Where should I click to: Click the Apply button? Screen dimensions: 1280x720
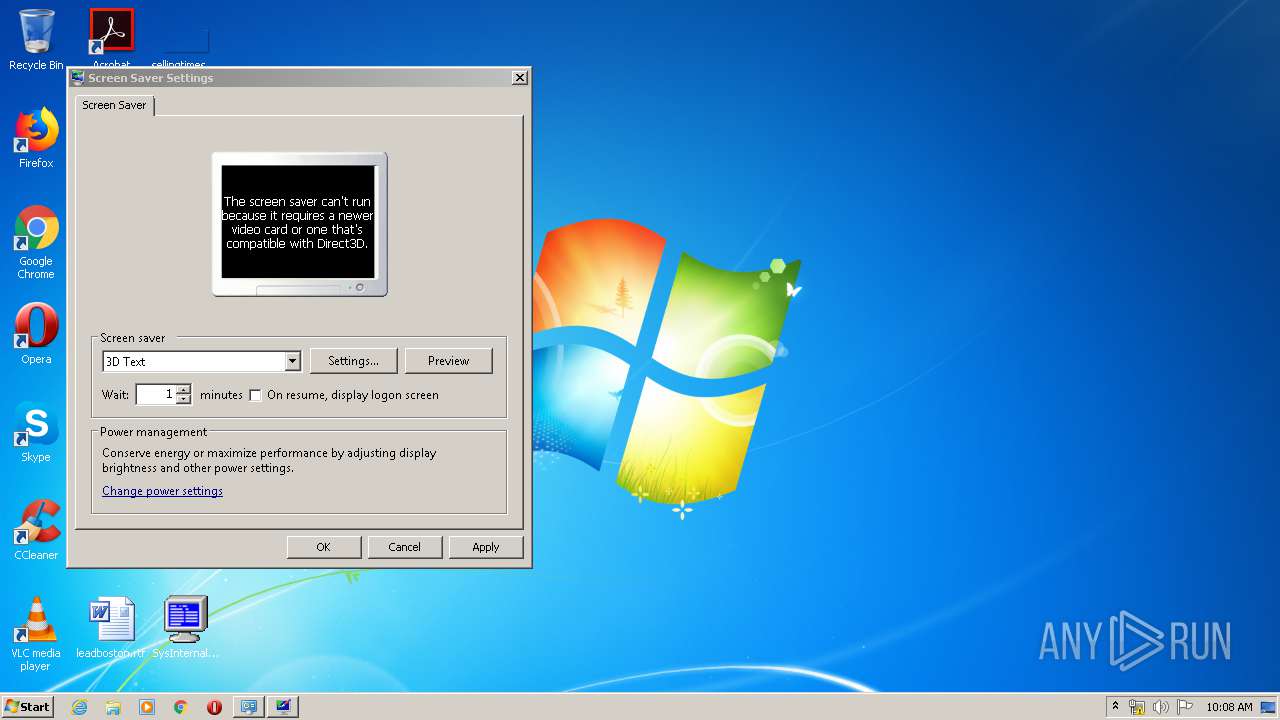coord(486,547)
